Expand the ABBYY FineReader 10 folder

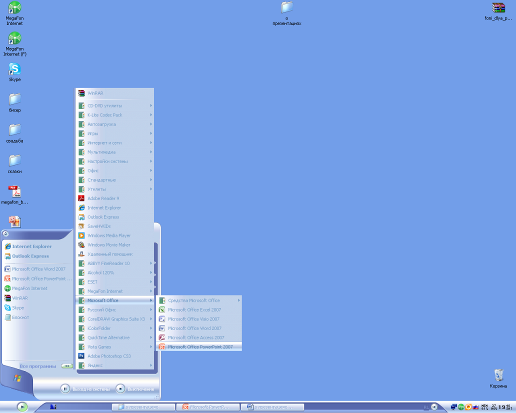115,263
